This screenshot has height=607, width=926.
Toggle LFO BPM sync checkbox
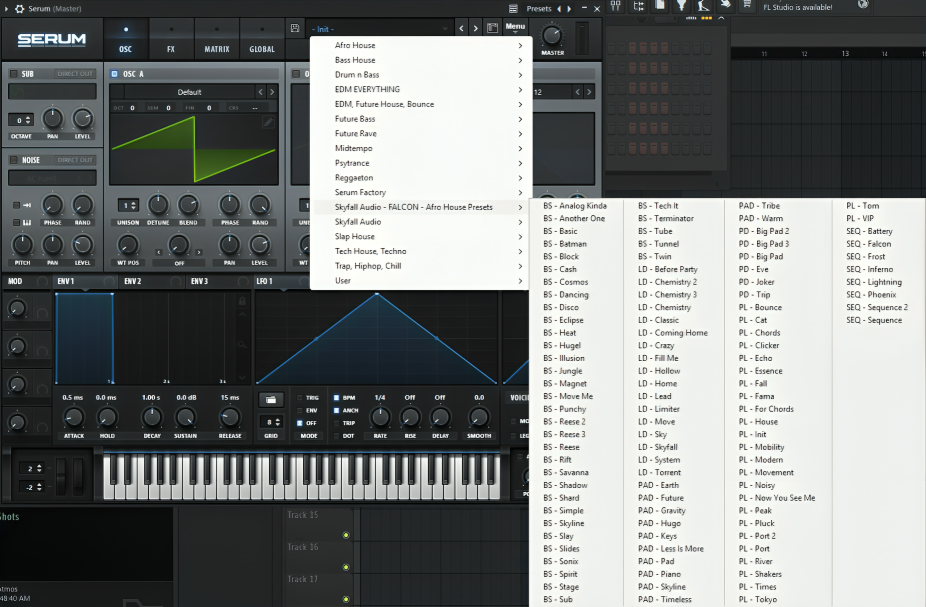pos(336,398)
